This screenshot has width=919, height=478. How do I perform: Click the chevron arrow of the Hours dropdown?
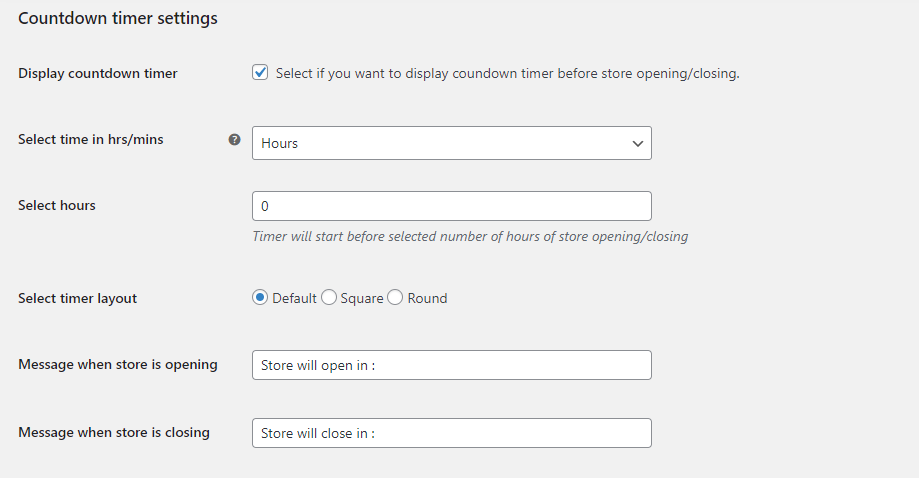tap(638, 143)
